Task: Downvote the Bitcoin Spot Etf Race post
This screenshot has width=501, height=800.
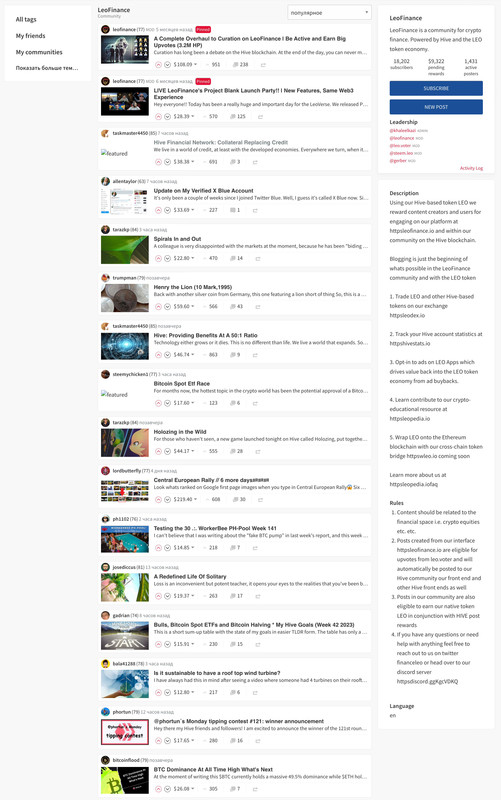Action: [x=167, y=403]
